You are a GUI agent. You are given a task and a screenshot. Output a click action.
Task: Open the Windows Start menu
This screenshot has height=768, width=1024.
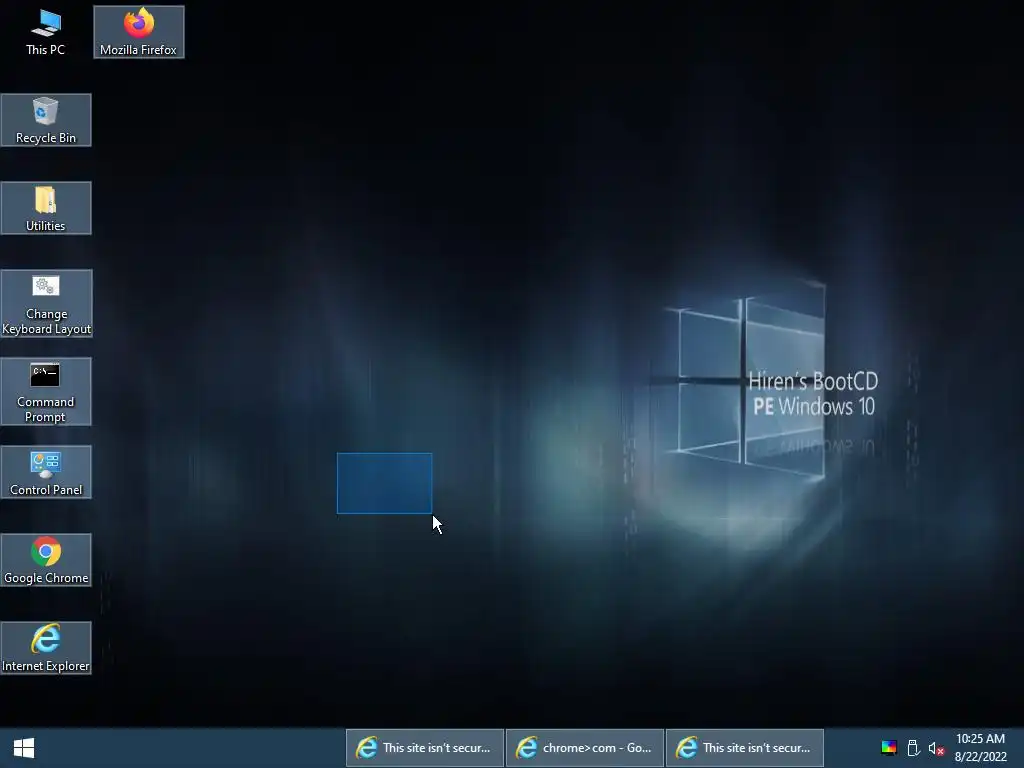(24, 748)
